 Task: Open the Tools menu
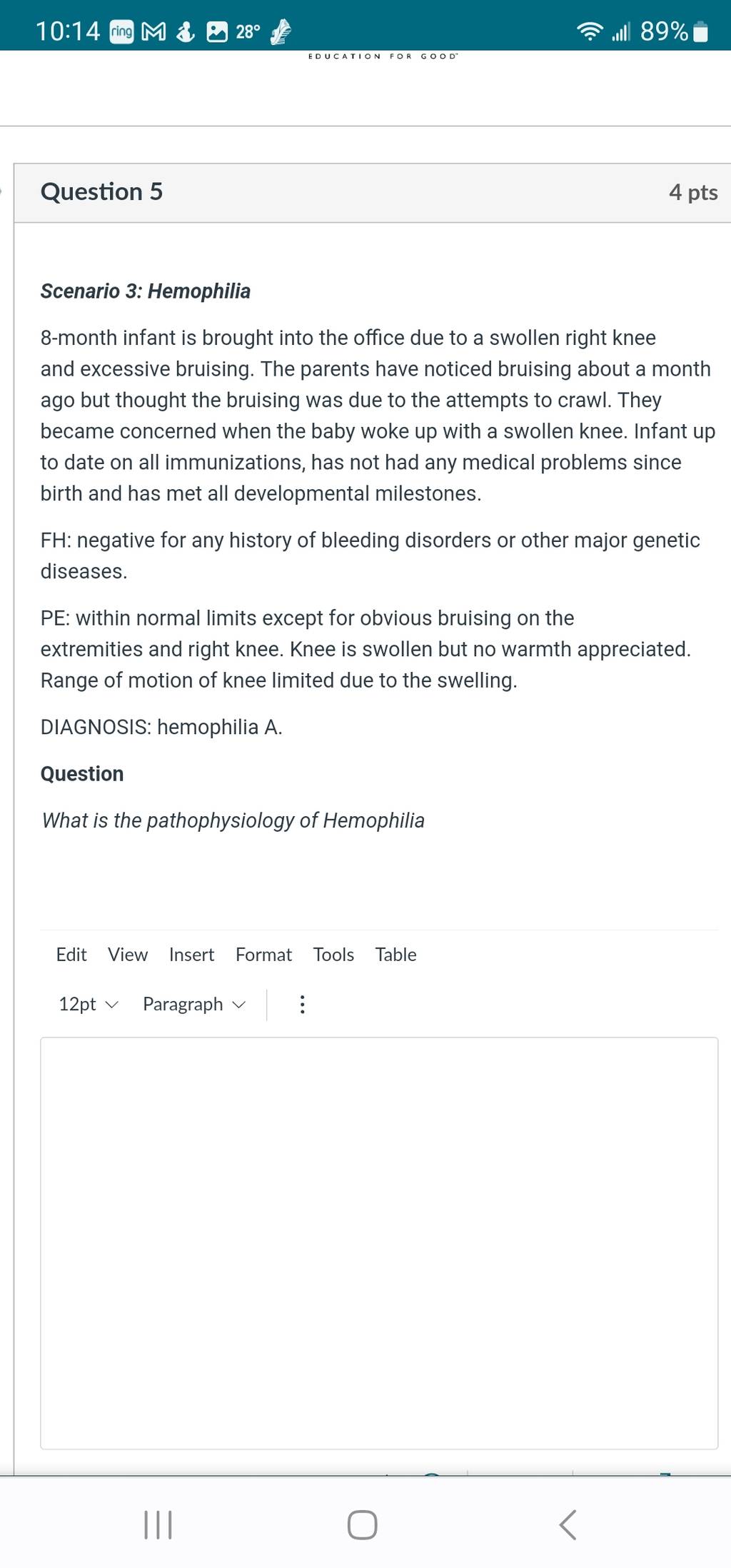tap(333, 955)
